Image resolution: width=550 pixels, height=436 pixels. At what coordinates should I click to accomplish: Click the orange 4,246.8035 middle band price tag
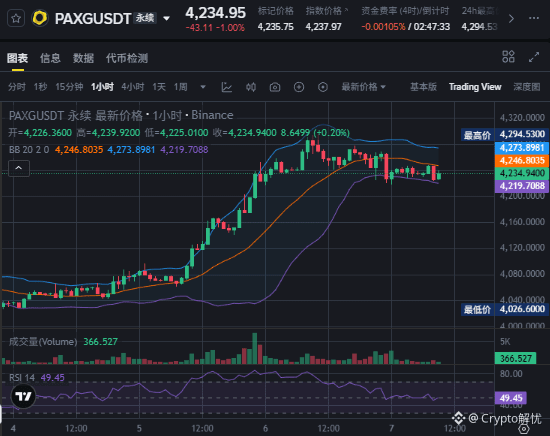tap(522, 160)
